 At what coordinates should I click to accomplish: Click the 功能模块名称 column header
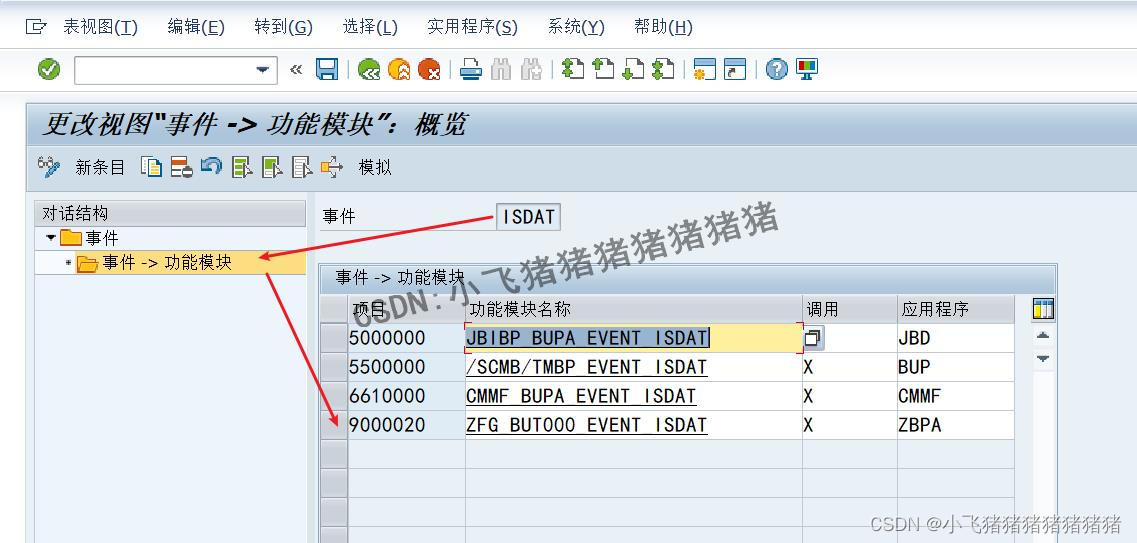[633, 310]
